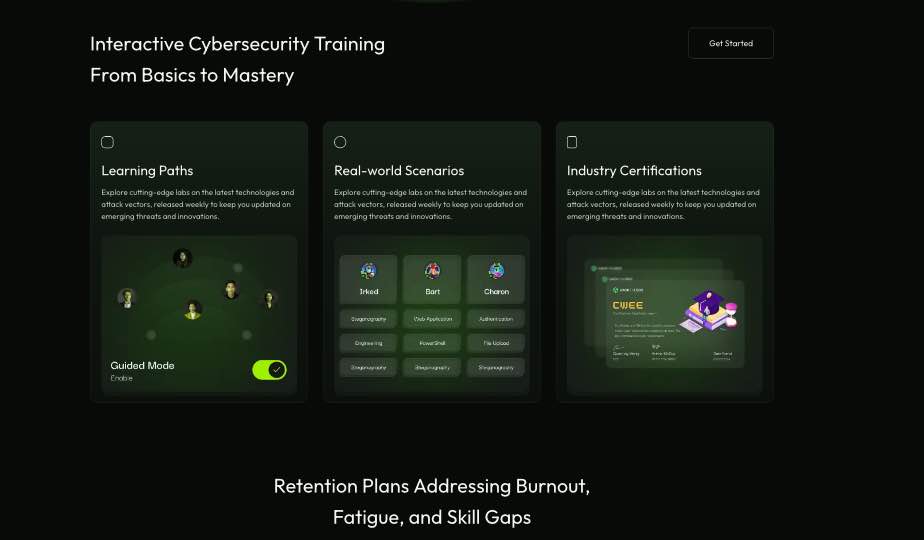Click the Real-world Scenarios heading
The image size is (924, 540).
coord(399,170)
